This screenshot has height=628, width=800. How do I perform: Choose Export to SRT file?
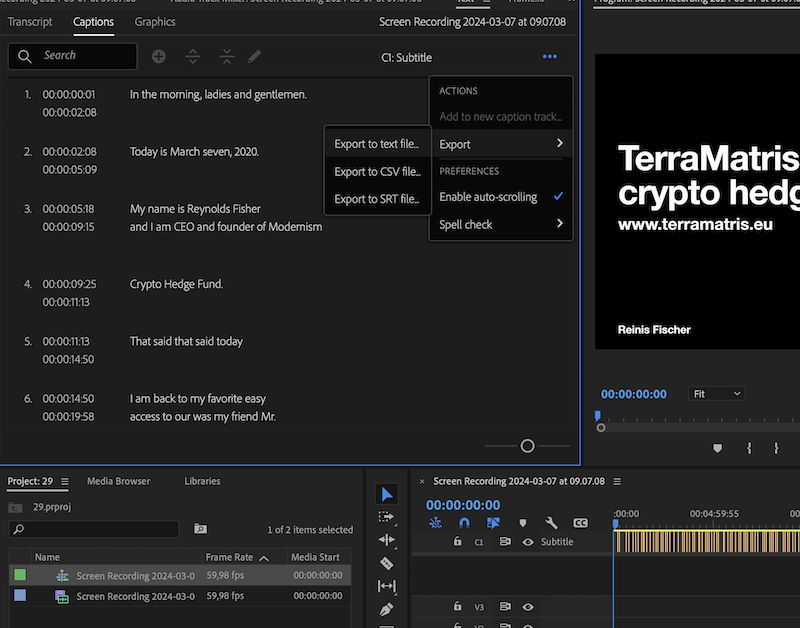pyautogui.click(x=378, y=199)
